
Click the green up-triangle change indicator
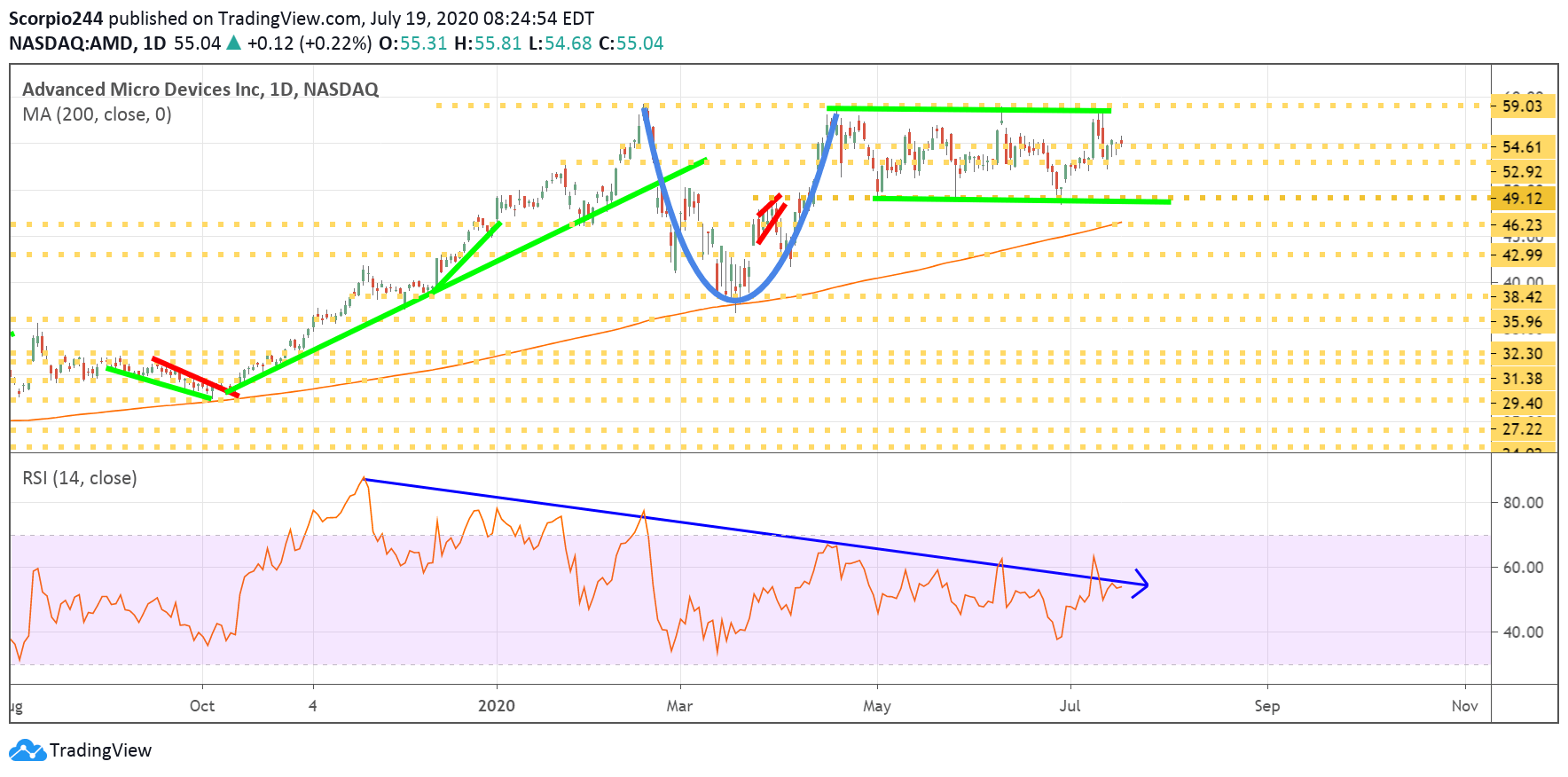[234, 43]
